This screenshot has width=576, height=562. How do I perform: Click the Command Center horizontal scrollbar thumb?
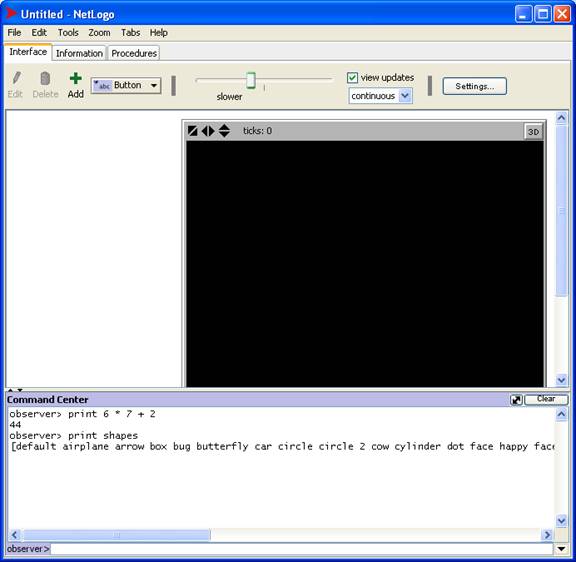coord(116,535)
